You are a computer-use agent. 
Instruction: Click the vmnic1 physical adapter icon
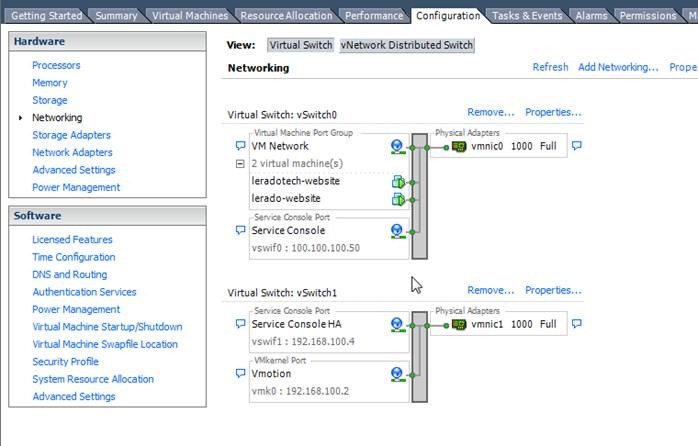tap(459, 324)
